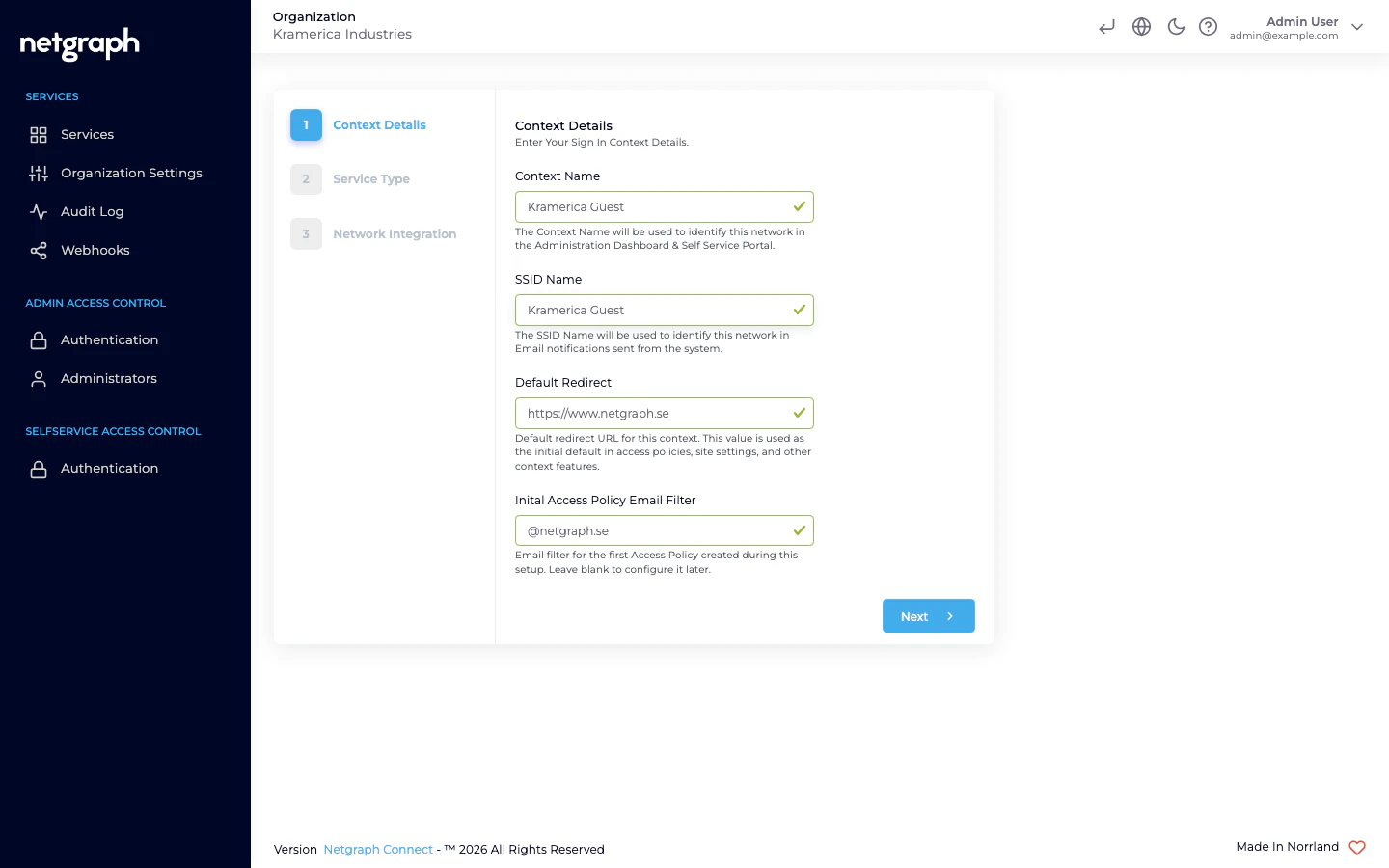Image resolution: width=1389 pixels, height=868 pixels.
Task: Open help with the question mark icon
Action: pos(1209,26)
